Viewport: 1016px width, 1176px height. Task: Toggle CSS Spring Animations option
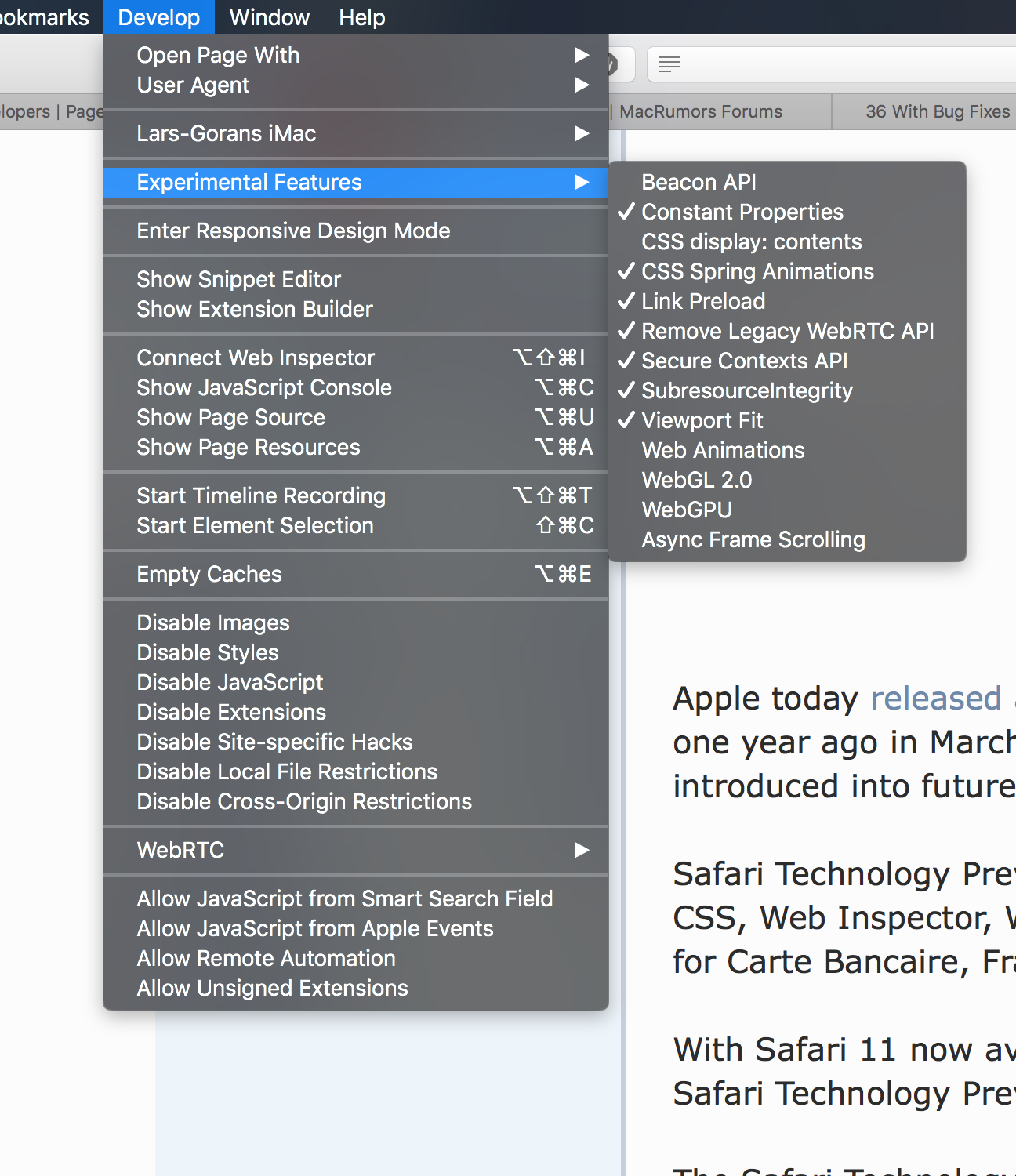[x=787, y=271]
